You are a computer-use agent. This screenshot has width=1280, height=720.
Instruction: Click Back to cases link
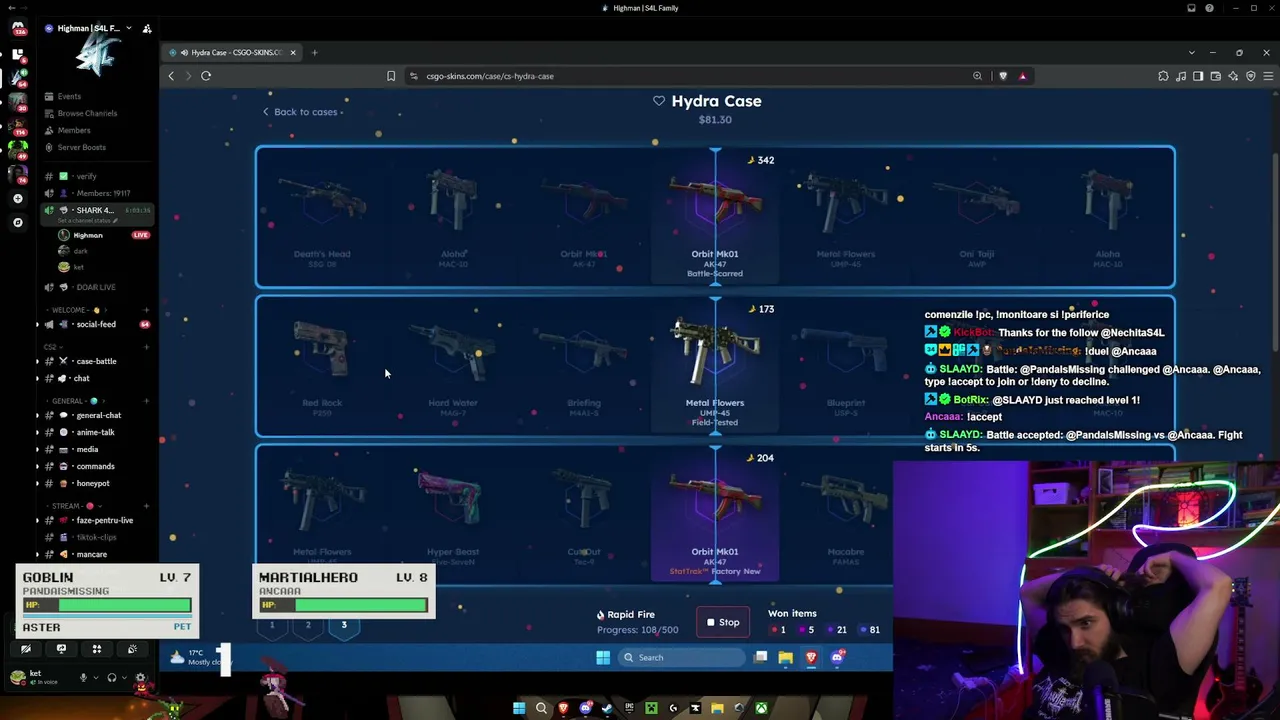click(x=303, y=112)
